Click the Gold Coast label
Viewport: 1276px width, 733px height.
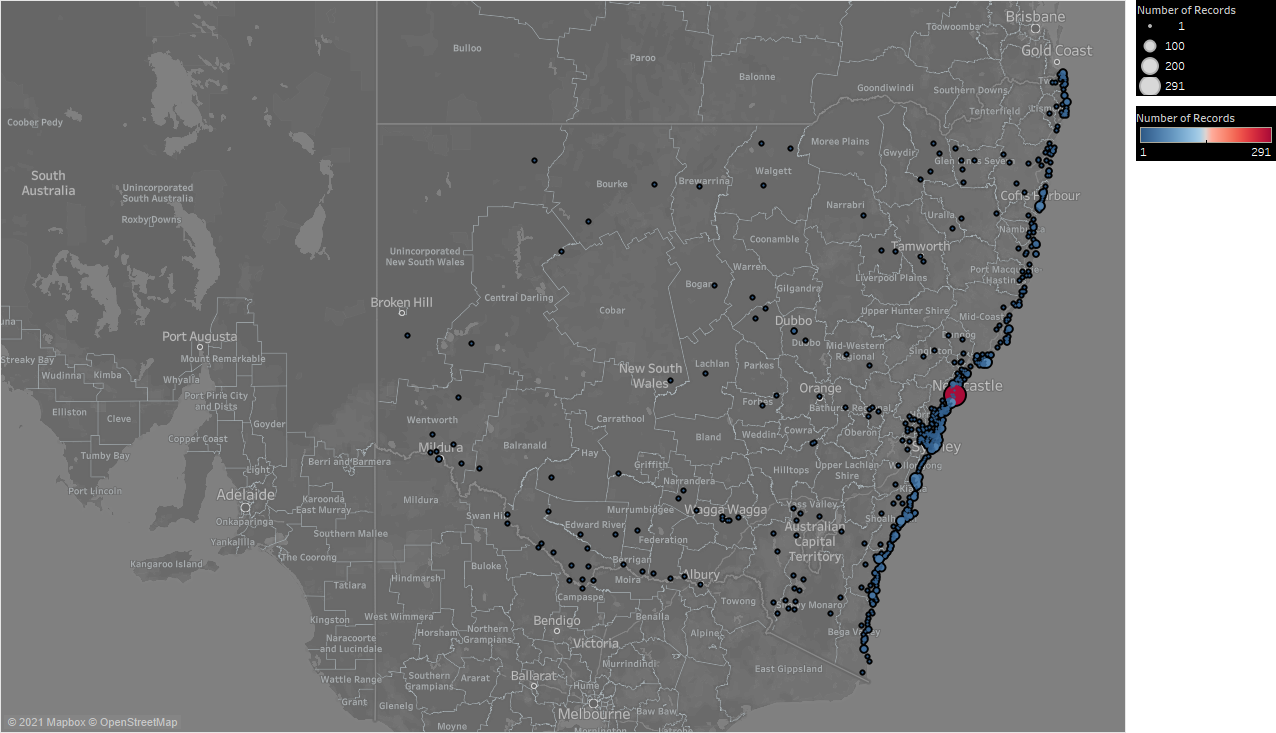coord(1057,51)
